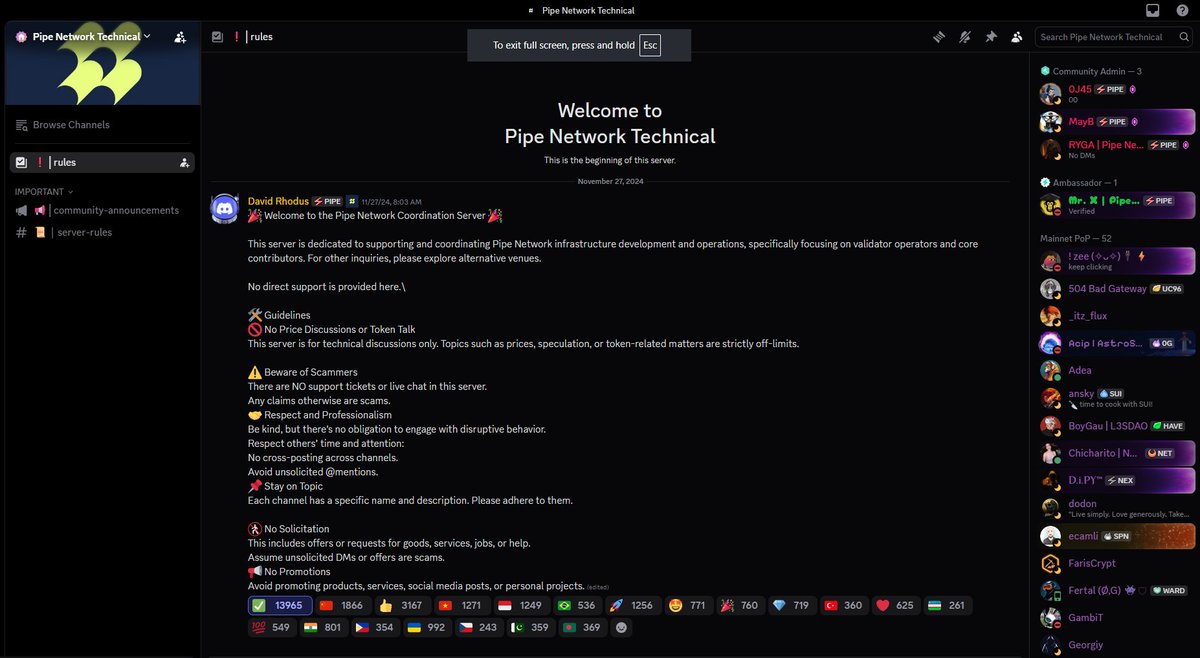Click _itz_flux member entry
Image resolution: width=1200 pixels, height=658 pixels.
(1116, 316)
